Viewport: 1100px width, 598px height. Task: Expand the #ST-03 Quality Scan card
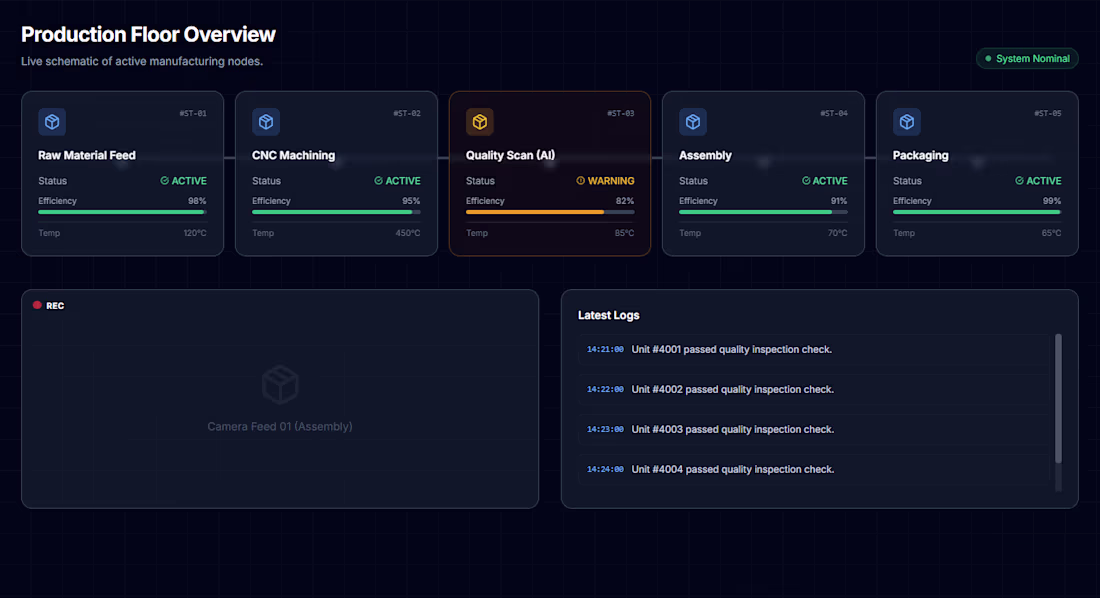point(550,173)
